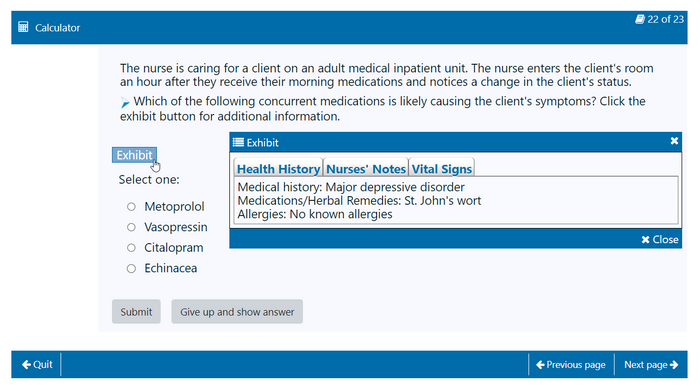
Task: Select the Vasopressin radio option
Action: pos(131,227)
